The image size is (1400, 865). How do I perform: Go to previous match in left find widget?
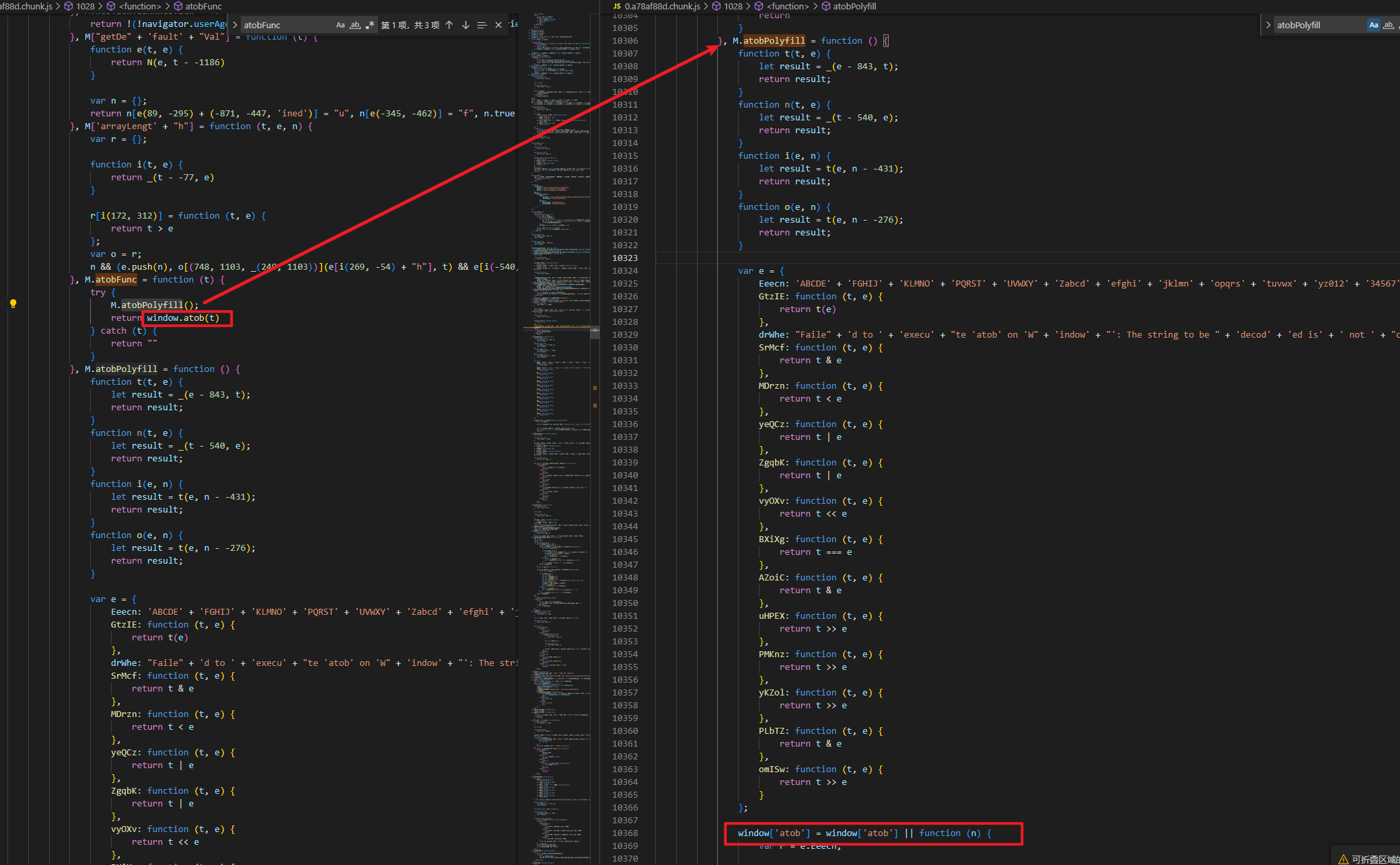449,25
